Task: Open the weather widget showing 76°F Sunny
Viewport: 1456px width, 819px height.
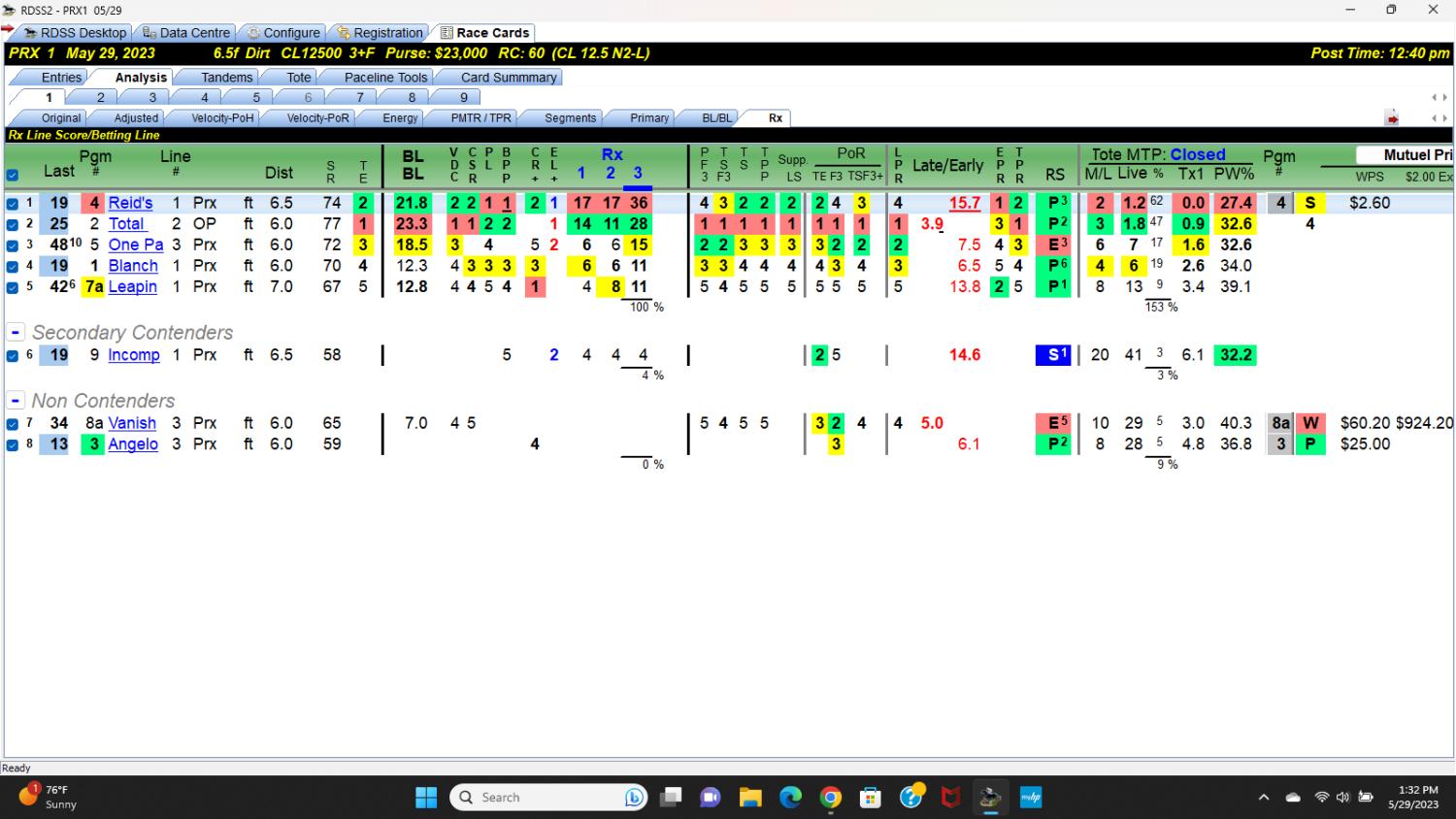Action: pyautogui.click(x=48, y=797)
